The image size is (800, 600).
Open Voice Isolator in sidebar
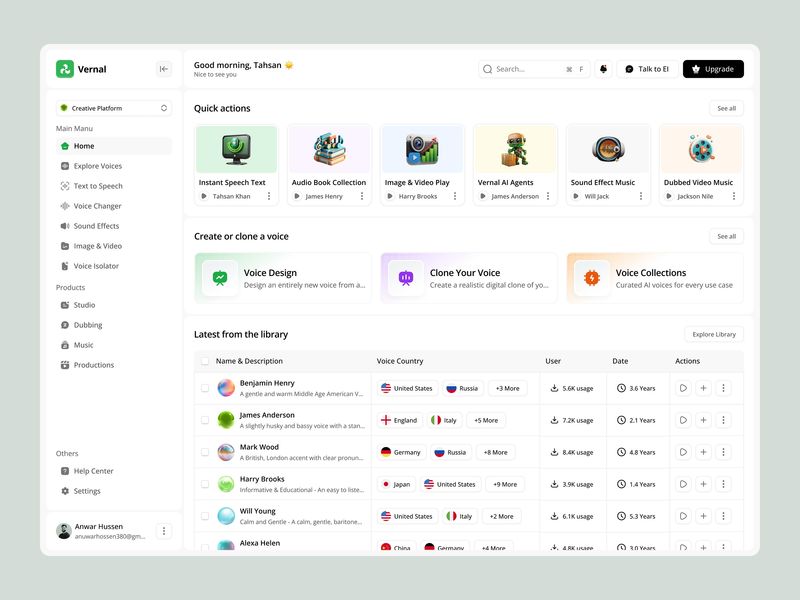coord(114,266)
